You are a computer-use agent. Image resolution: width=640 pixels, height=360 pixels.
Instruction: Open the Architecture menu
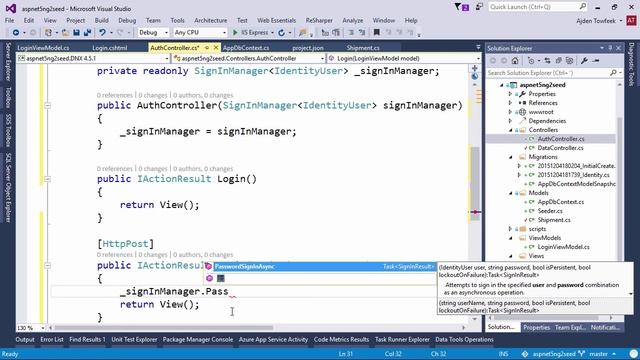[x=211, y=20]
